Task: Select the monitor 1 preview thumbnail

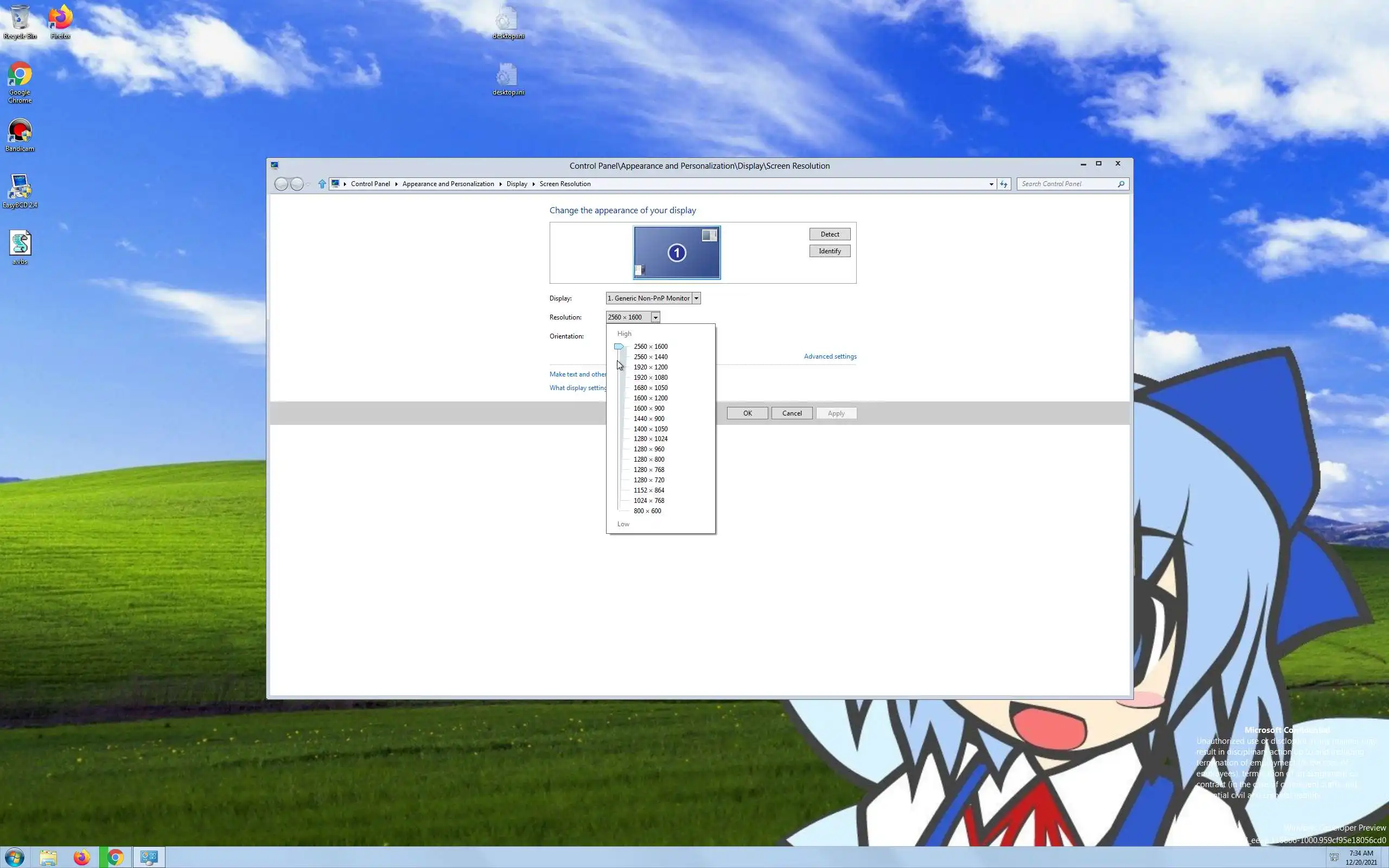Action: pos(677,253)
